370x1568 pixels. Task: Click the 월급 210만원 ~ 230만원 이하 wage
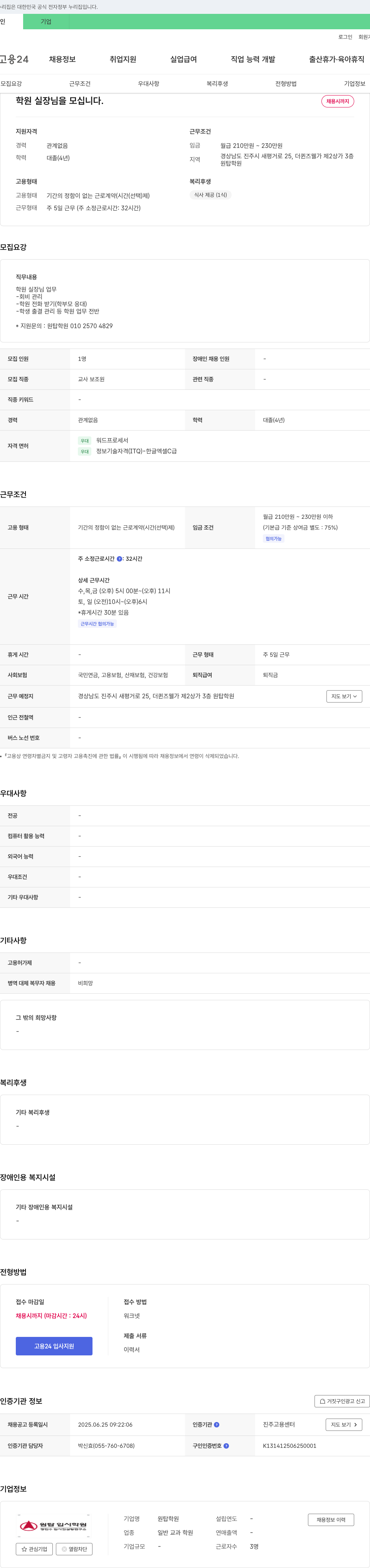coord(298,517)
